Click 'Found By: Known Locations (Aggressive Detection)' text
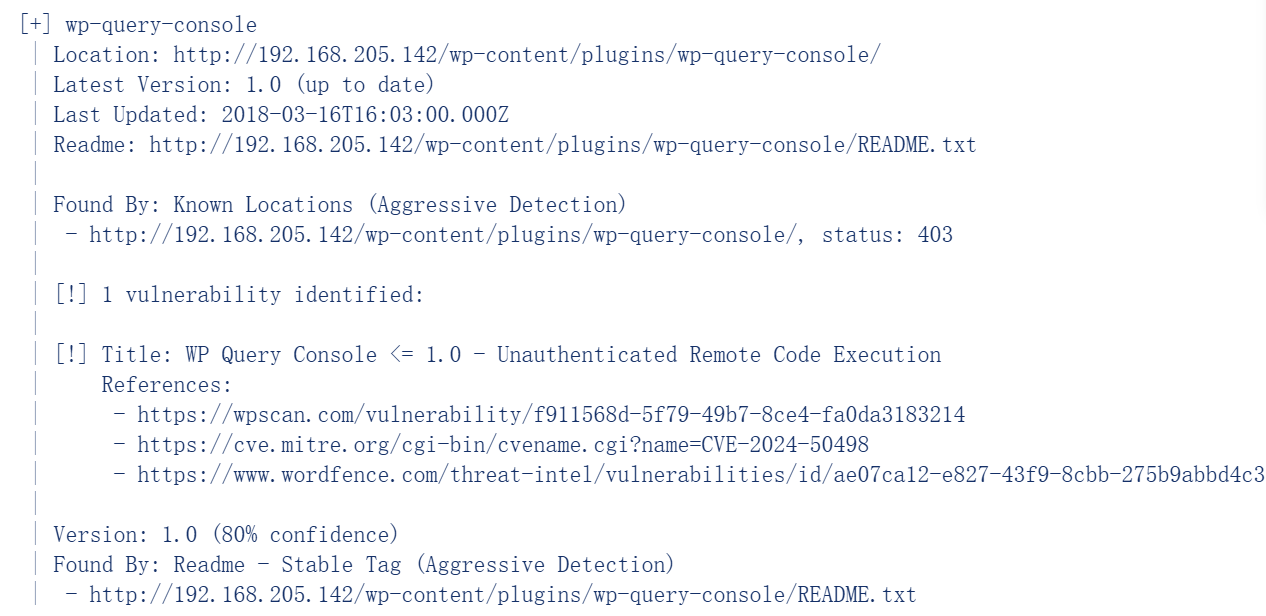 coord(340,205)
